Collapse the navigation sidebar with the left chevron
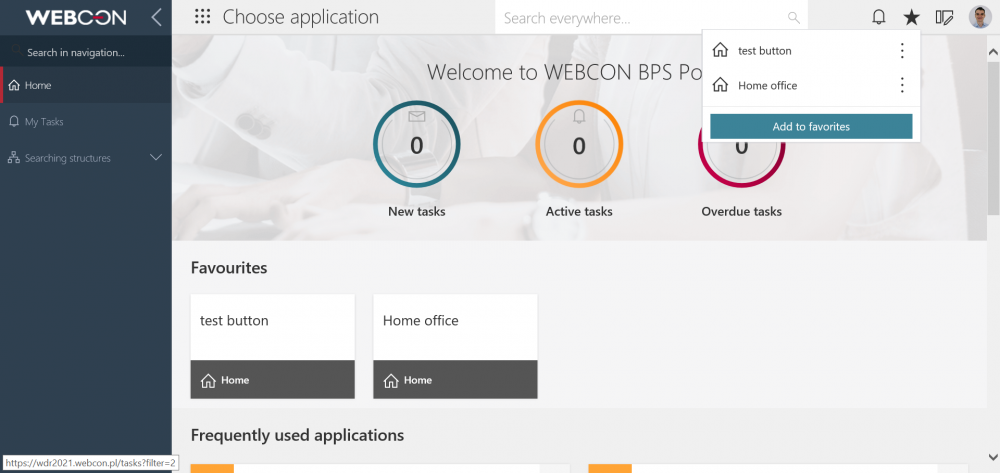1000x473 pixels. tap(156, 17)
